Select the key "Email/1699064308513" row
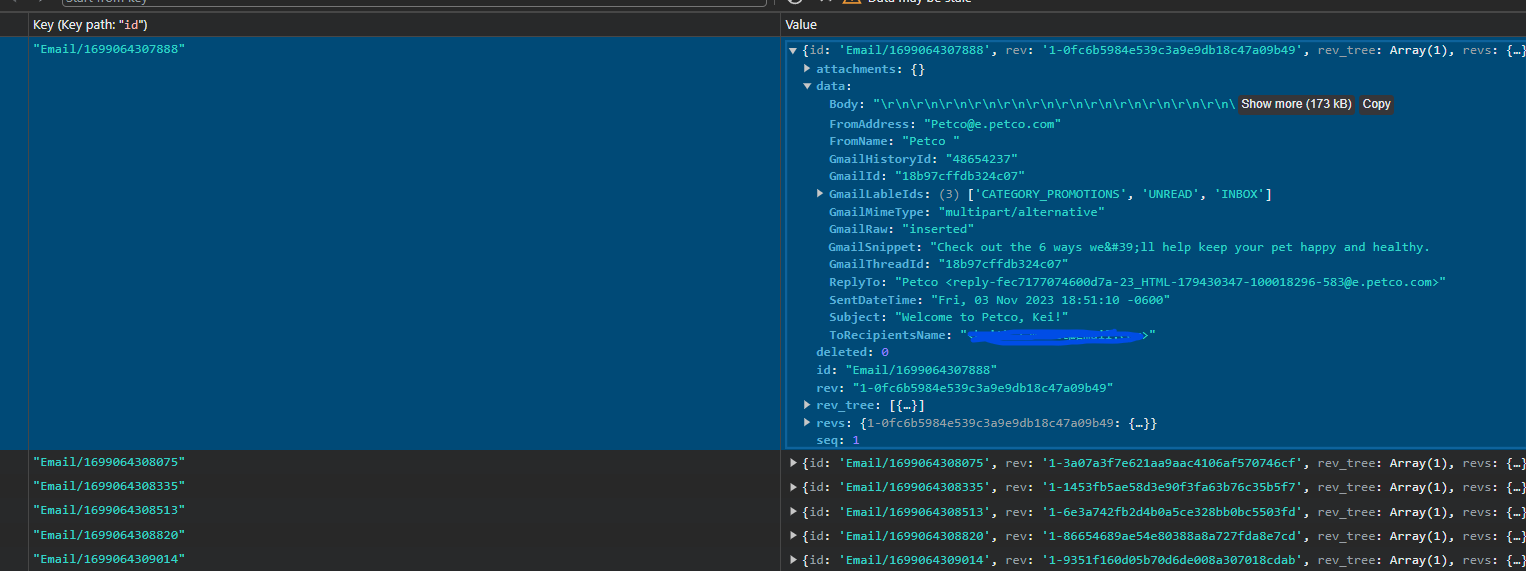Screen dimensions: 1526x571 pyautogui.click(x=109, y=510)
